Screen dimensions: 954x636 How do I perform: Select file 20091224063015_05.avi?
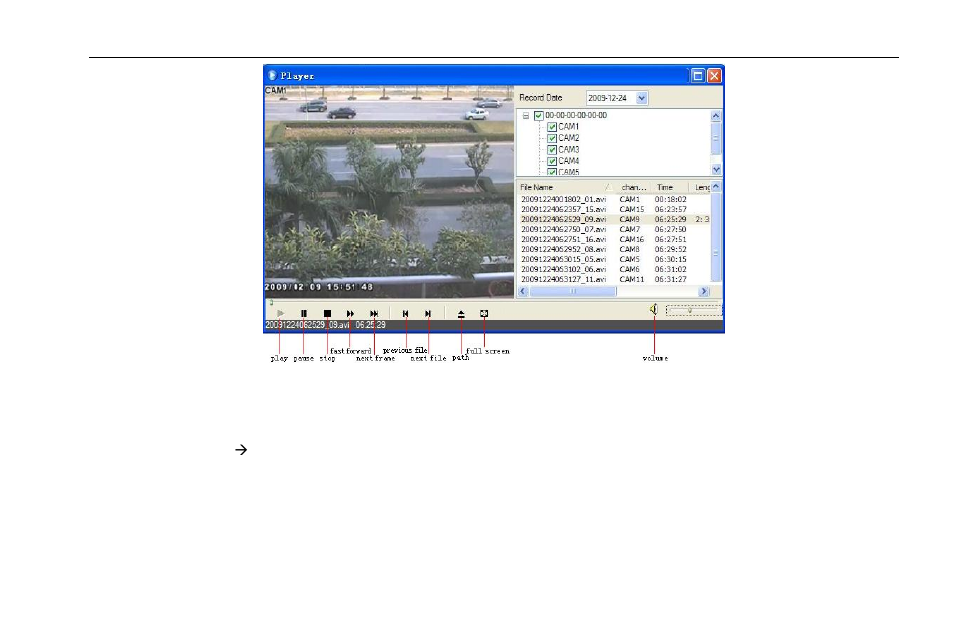(x=563, y=259)
